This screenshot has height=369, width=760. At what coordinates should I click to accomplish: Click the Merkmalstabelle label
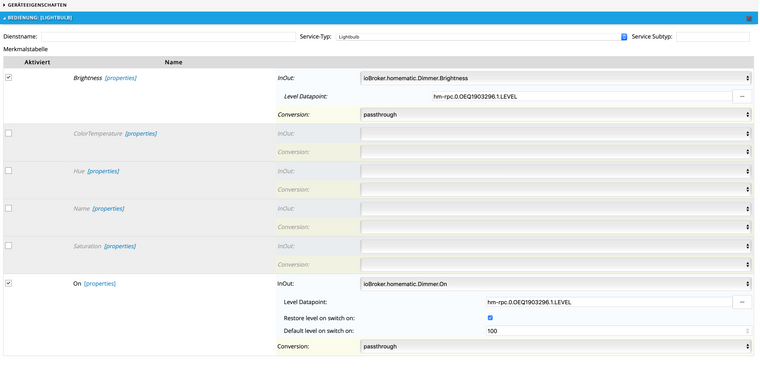(x=26, y=49)
